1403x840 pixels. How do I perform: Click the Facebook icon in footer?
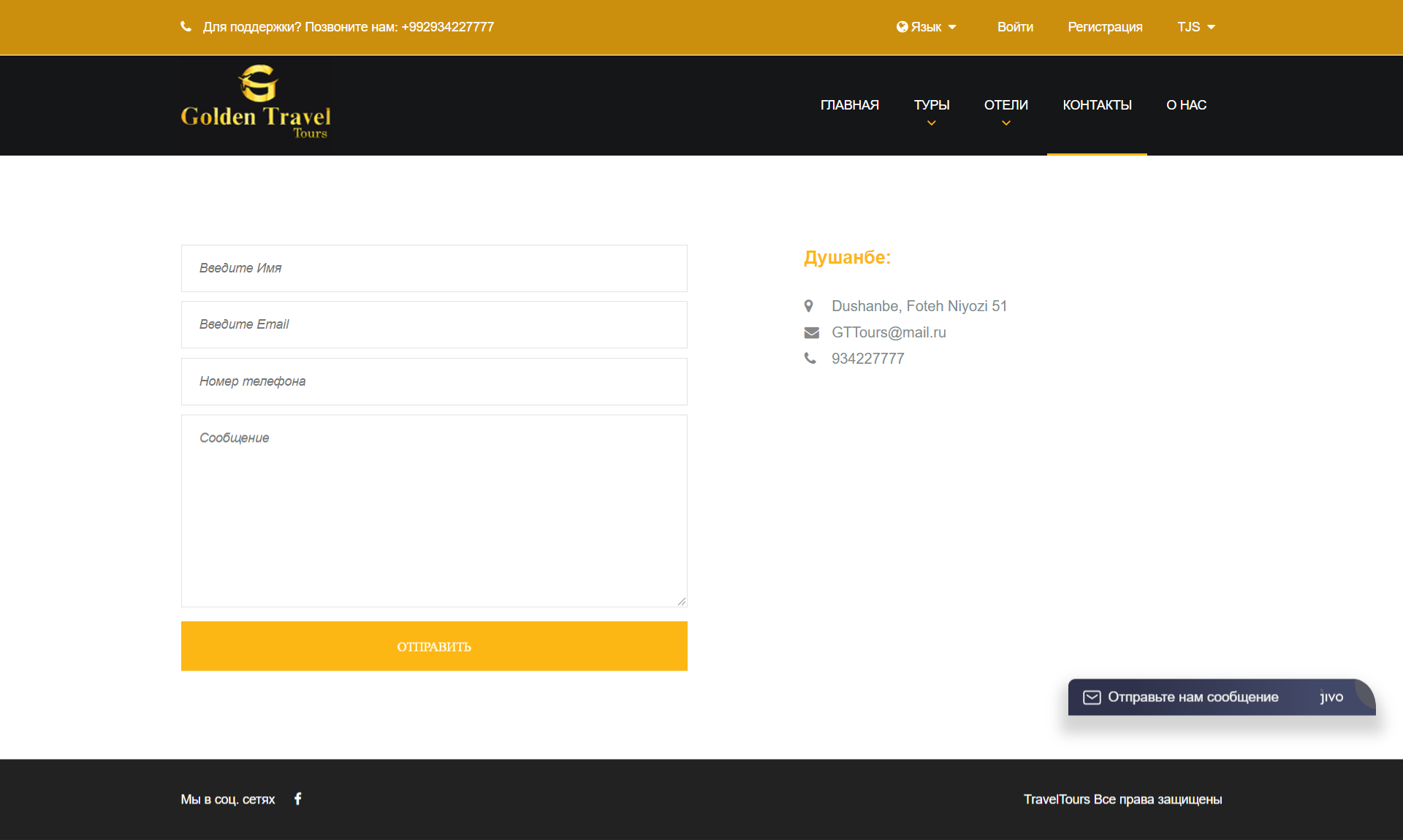point(297,798)
